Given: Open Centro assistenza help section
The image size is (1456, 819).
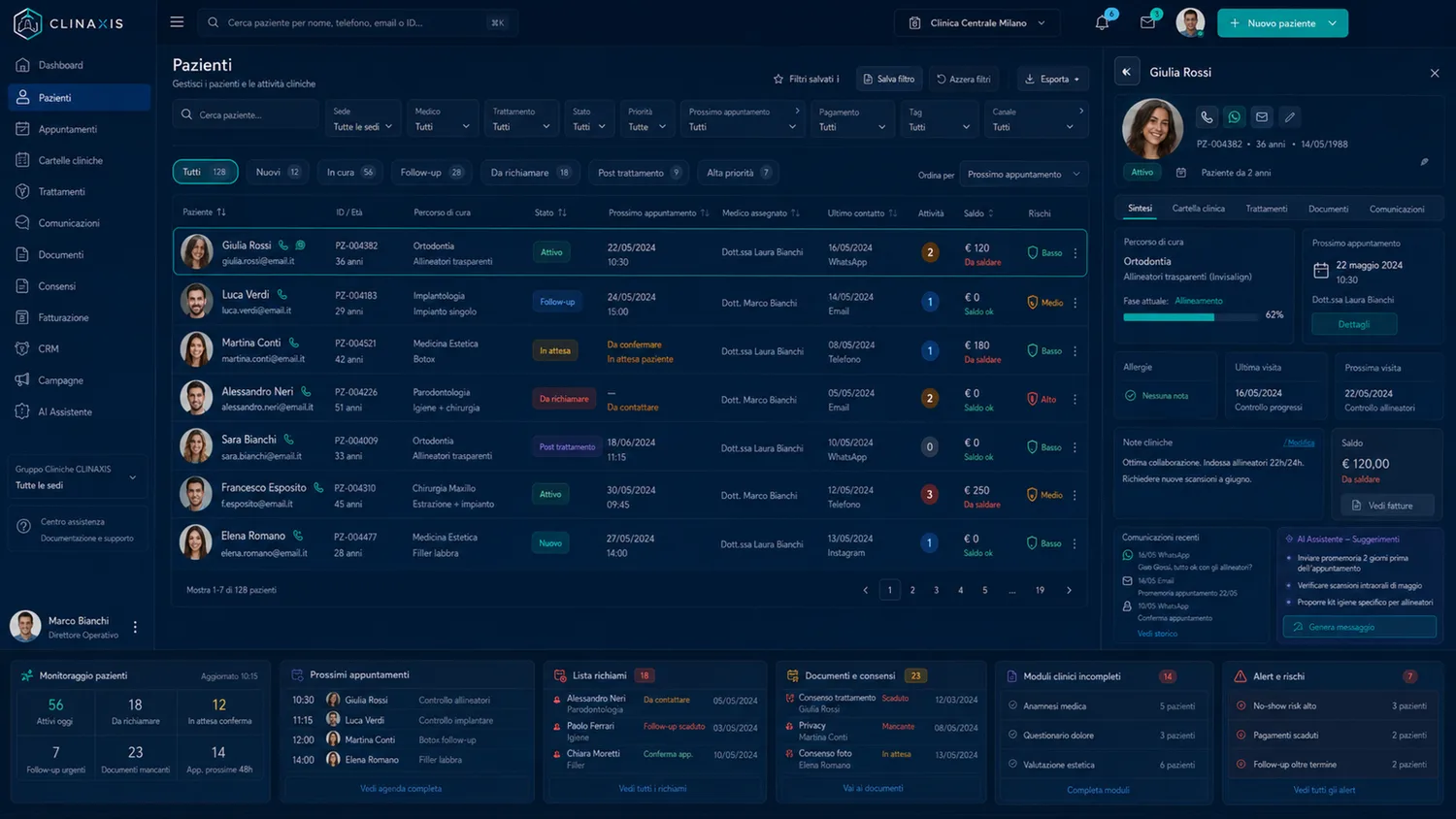Looking at the screenshot, I should coord(79,530).
